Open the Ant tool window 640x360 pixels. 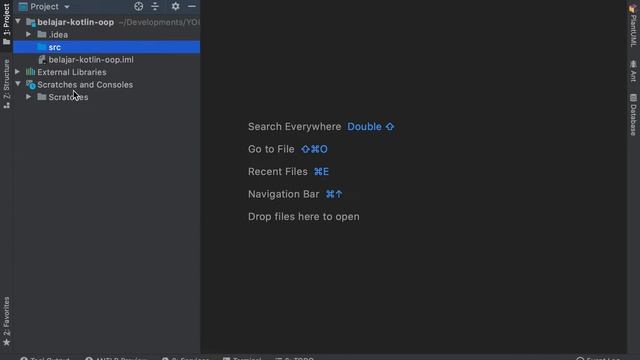point(633,71)
